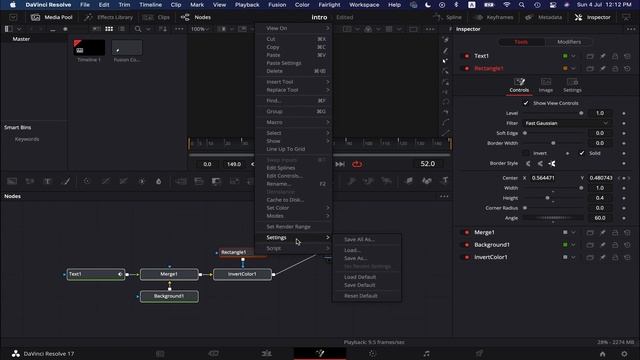Select the first Border Style icon
This screenshot has height=360, width=640.
(528, 164)
